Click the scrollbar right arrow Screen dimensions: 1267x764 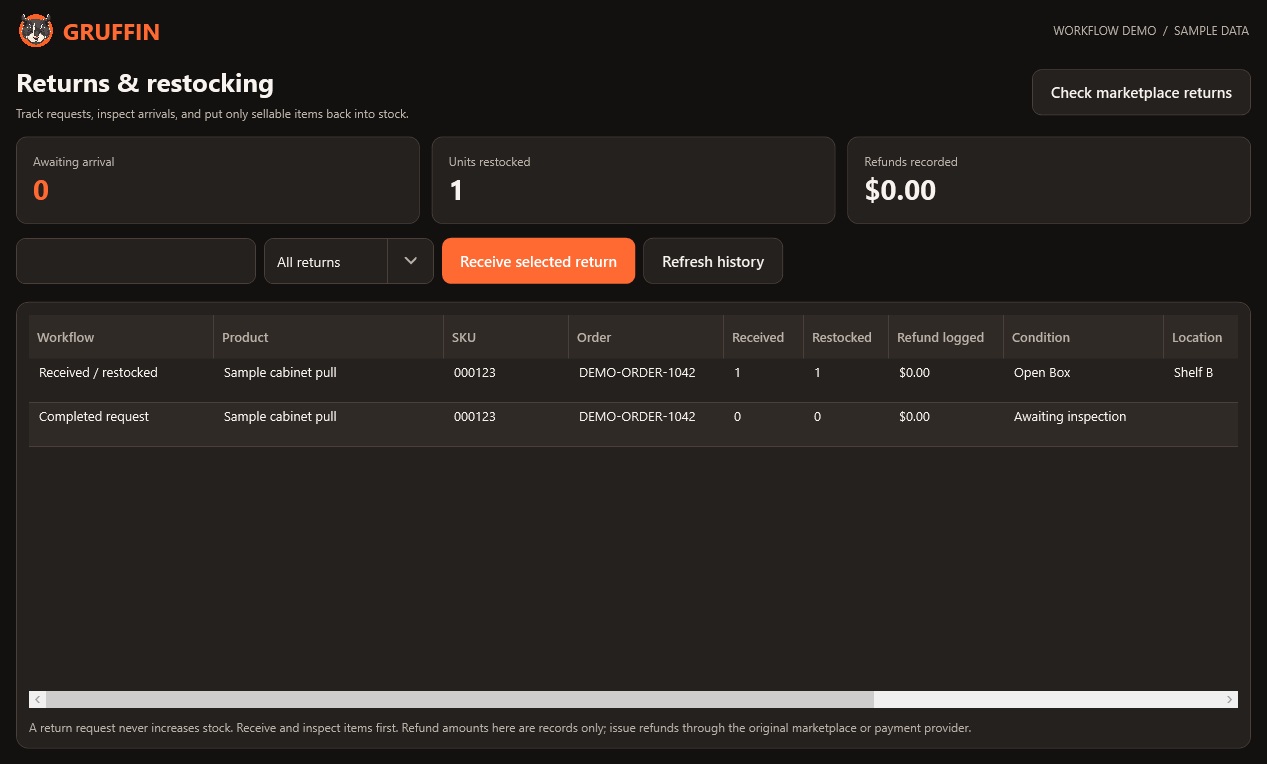pyautogui.click(x=1230, y=699)
